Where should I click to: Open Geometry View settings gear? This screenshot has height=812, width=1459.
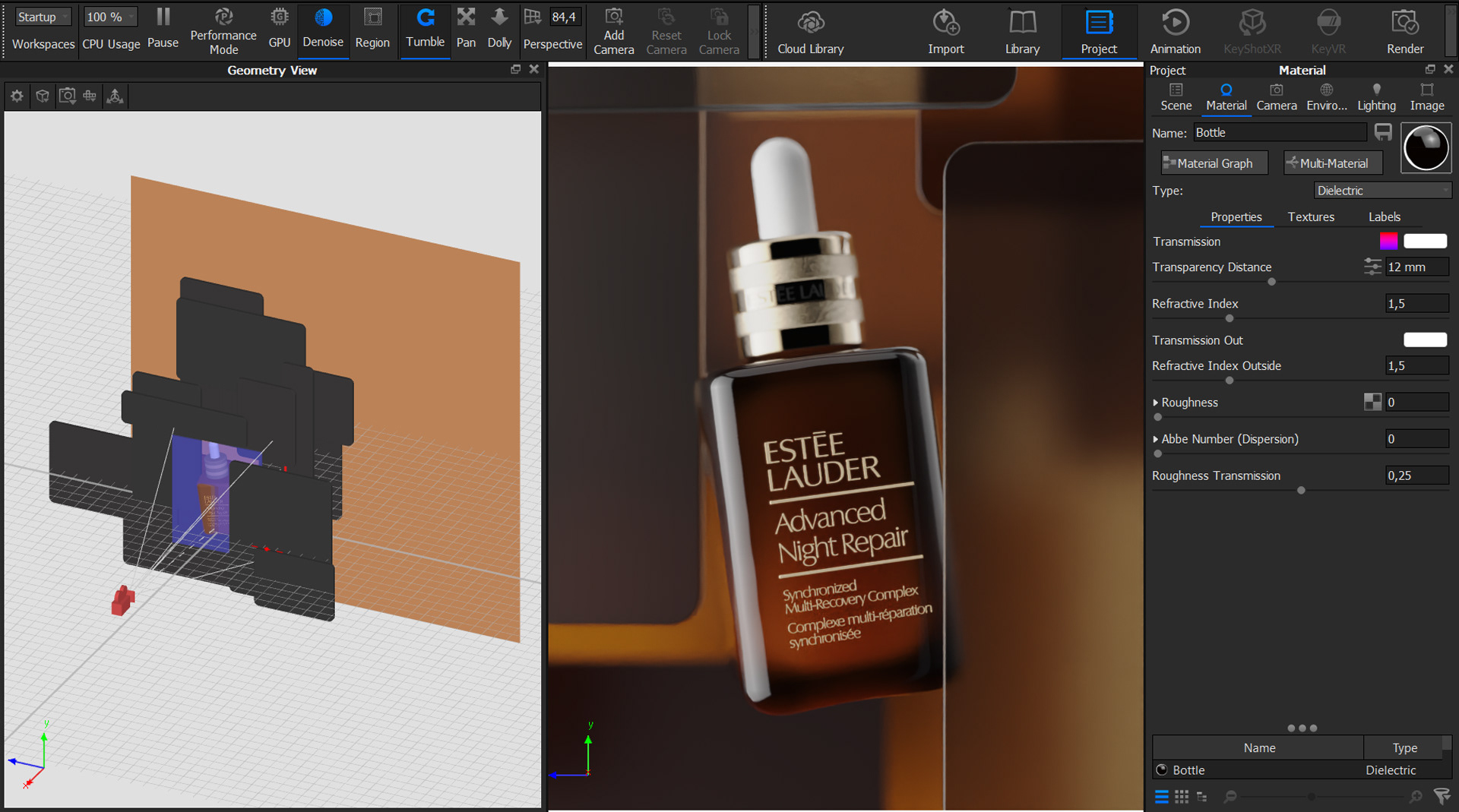pyautogui.click(x=17, y=96)
